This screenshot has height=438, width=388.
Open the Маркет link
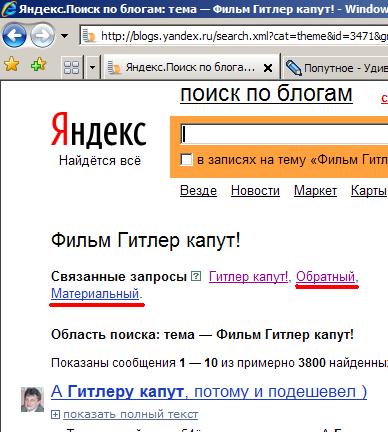coord(315,191)
